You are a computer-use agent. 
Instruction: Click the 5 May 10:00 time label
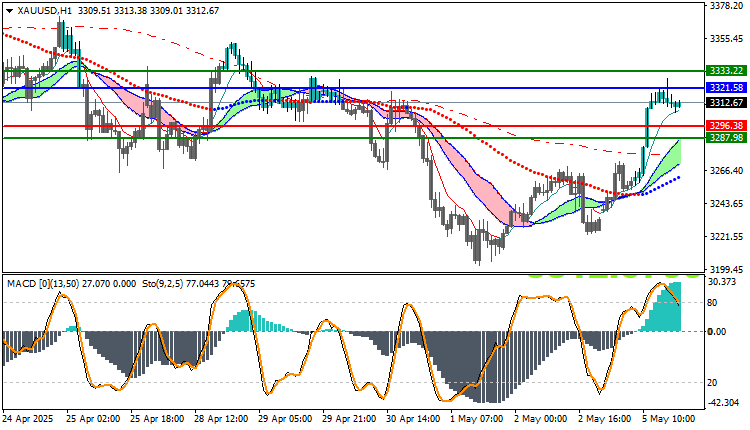coord(669,419)
